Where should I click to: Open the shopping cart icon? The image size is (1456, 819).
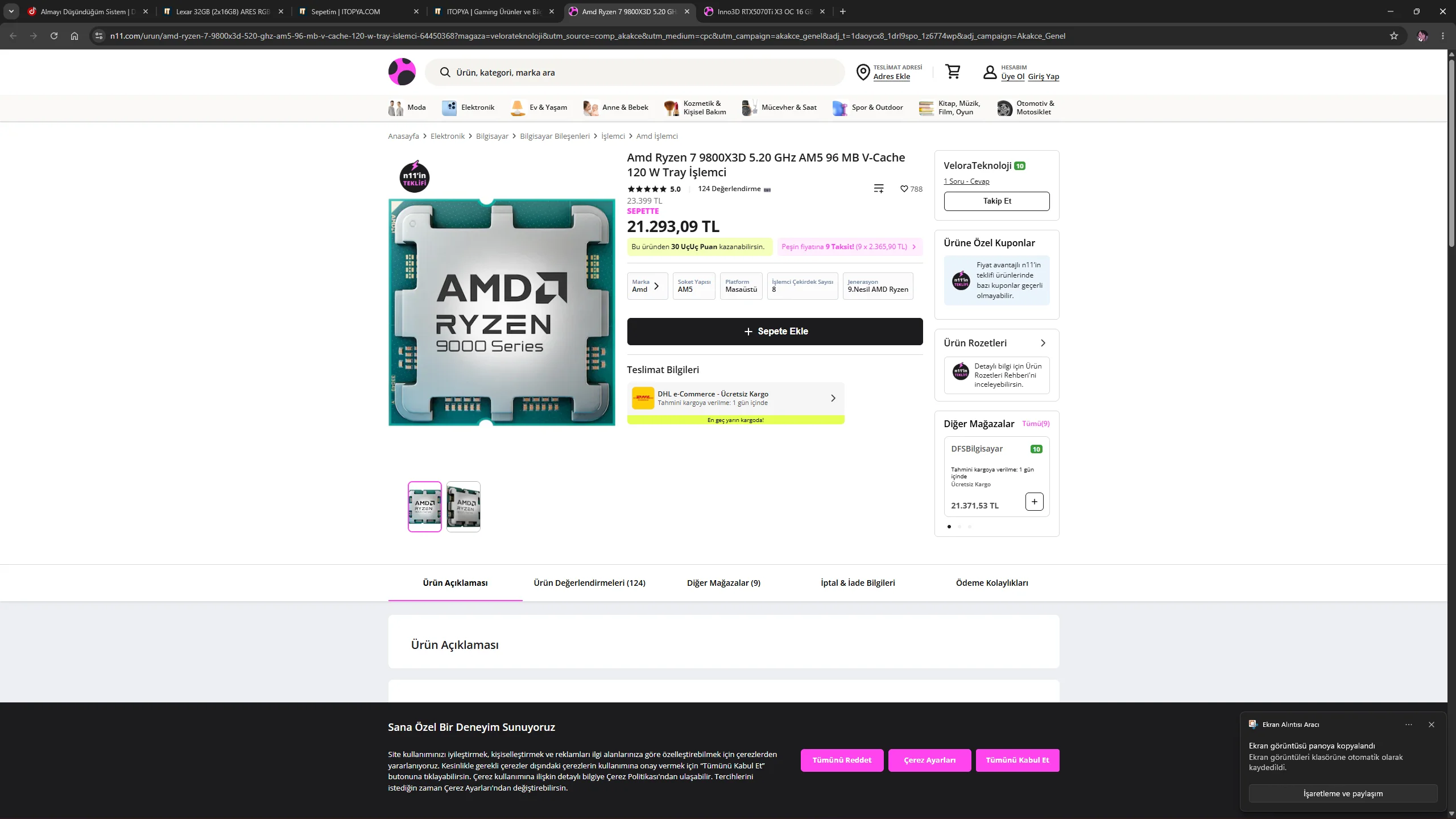click(x=953, y=72)
